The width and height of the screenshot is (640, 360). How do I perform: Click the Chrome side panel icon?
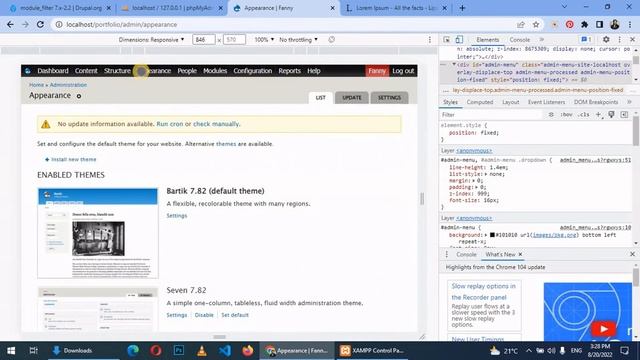[x=599, y=24]
